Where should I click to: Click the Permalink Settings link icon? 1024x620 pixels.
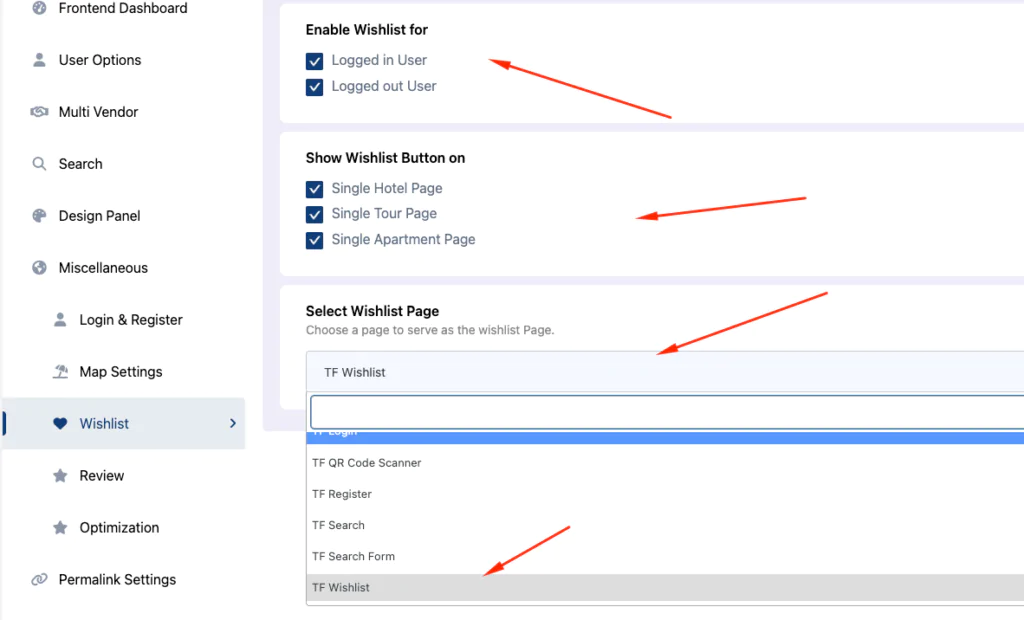pos(39,579)
